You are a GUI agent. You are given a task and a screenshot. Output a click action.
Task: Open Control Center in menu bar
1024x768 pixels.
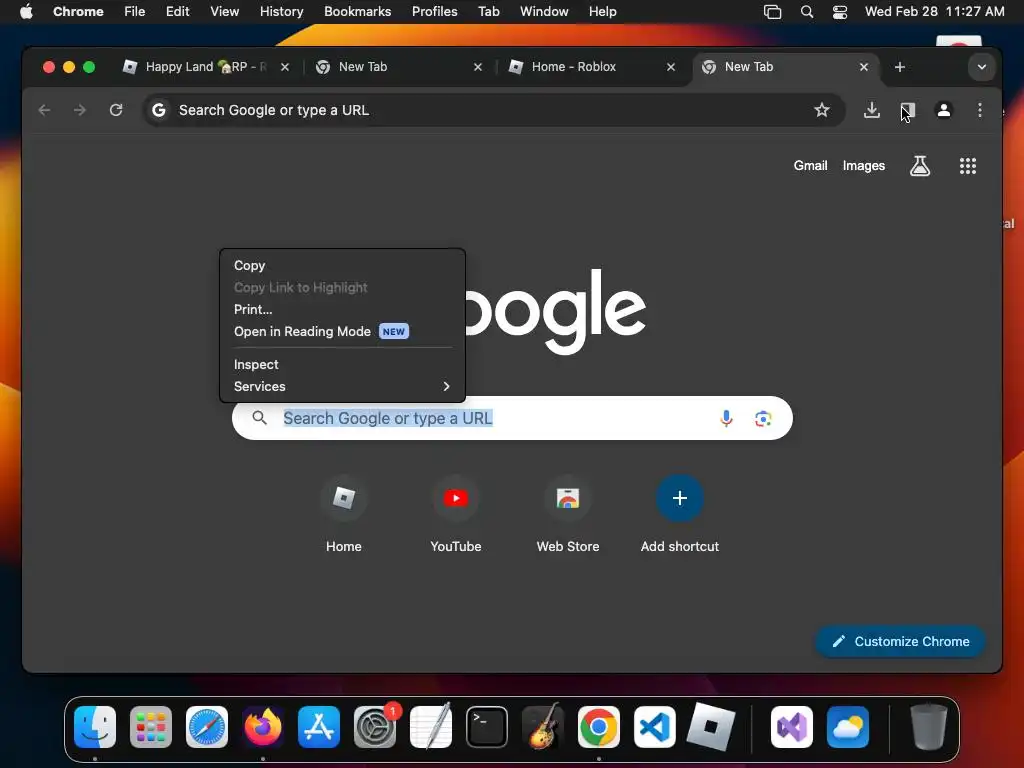pyautogui.click(x=840, y=12)
